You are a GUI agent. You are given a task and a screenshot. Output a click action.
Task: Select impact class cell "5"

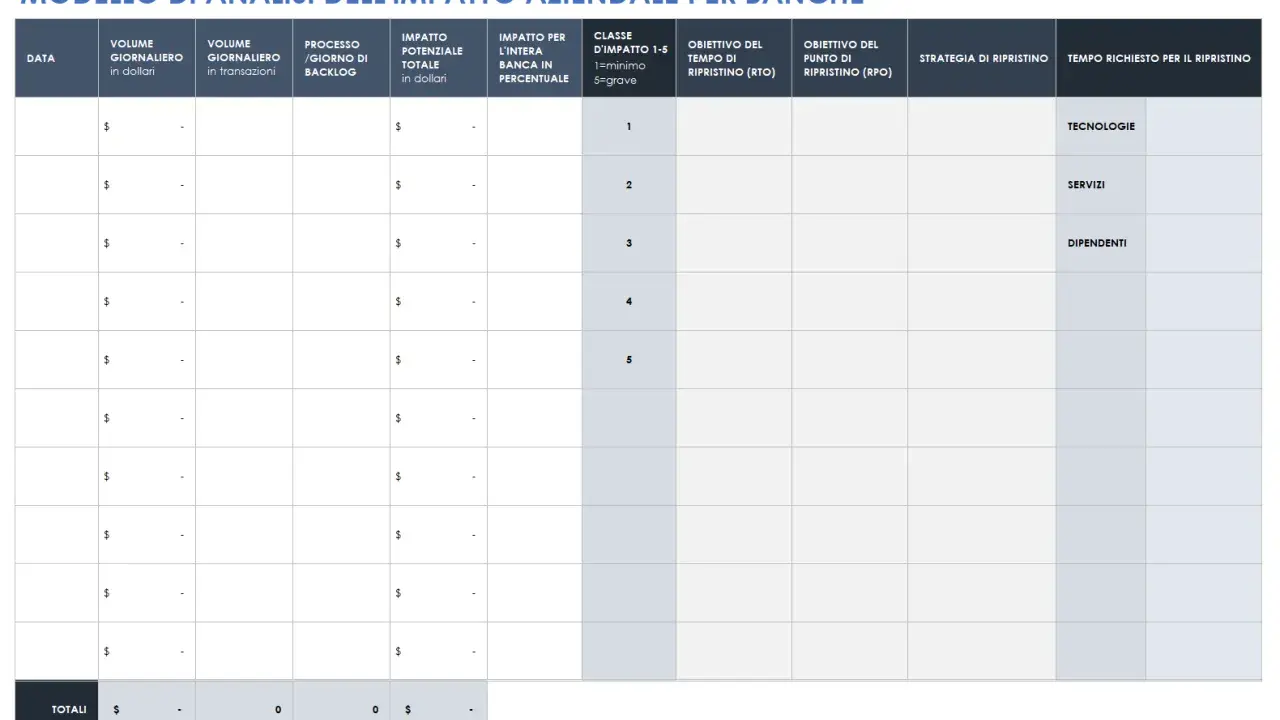pyautogui.click(x=629, y=360)
